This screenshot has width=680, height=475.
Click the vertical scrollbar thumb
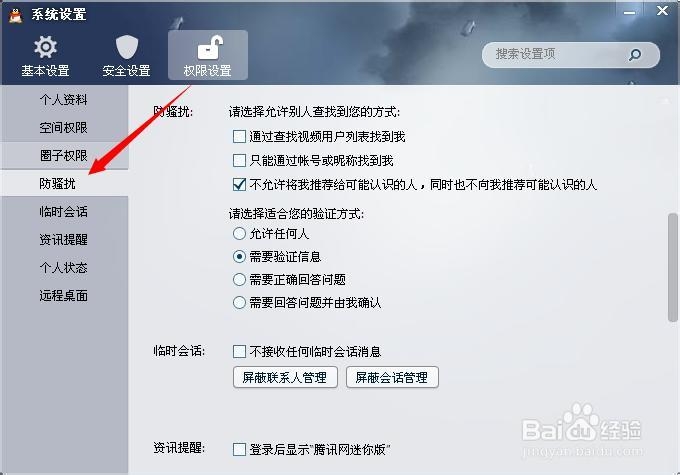point(672,268)
